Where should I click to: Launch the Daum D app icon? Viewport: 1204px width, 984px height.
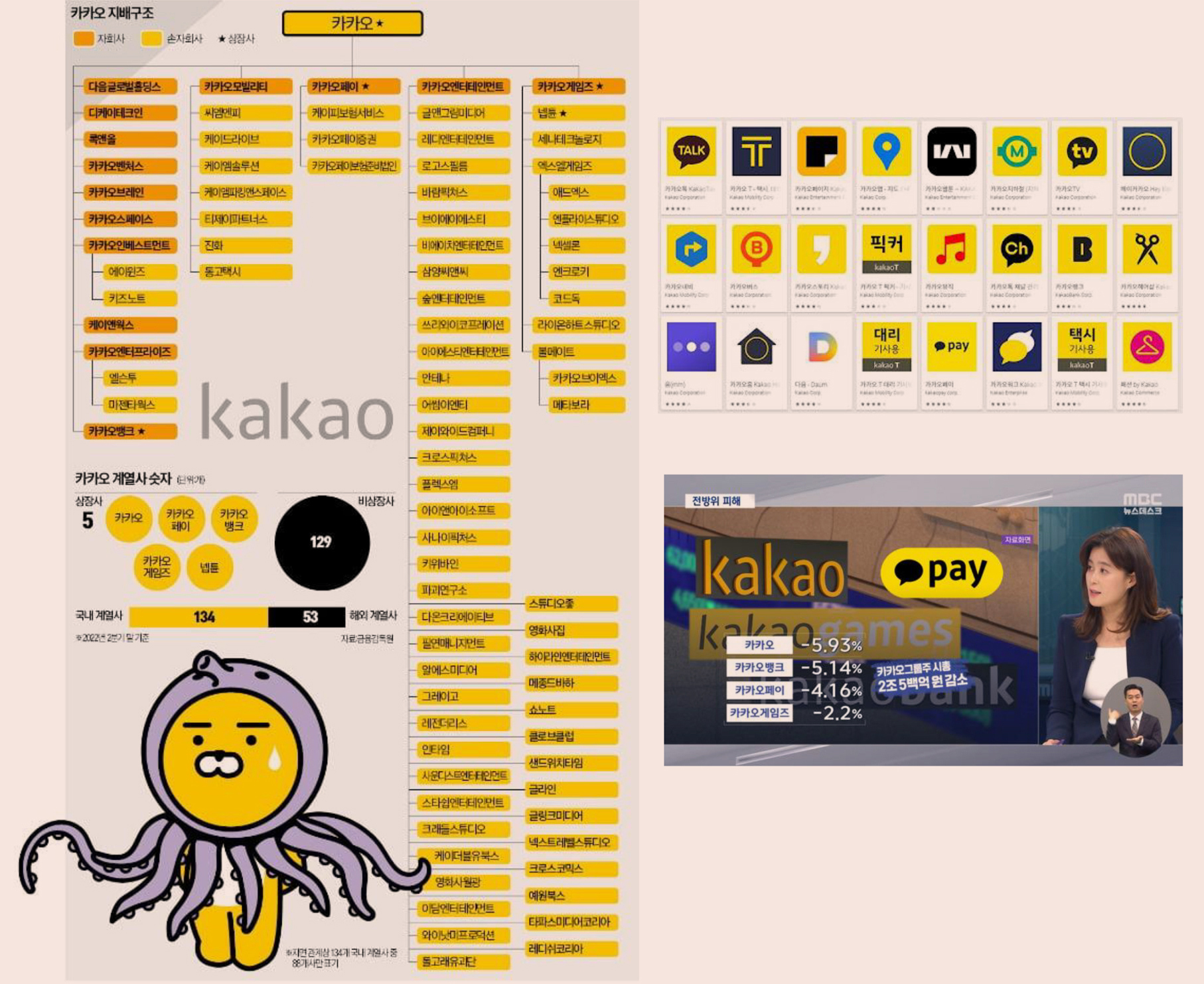tap(821, 346)
